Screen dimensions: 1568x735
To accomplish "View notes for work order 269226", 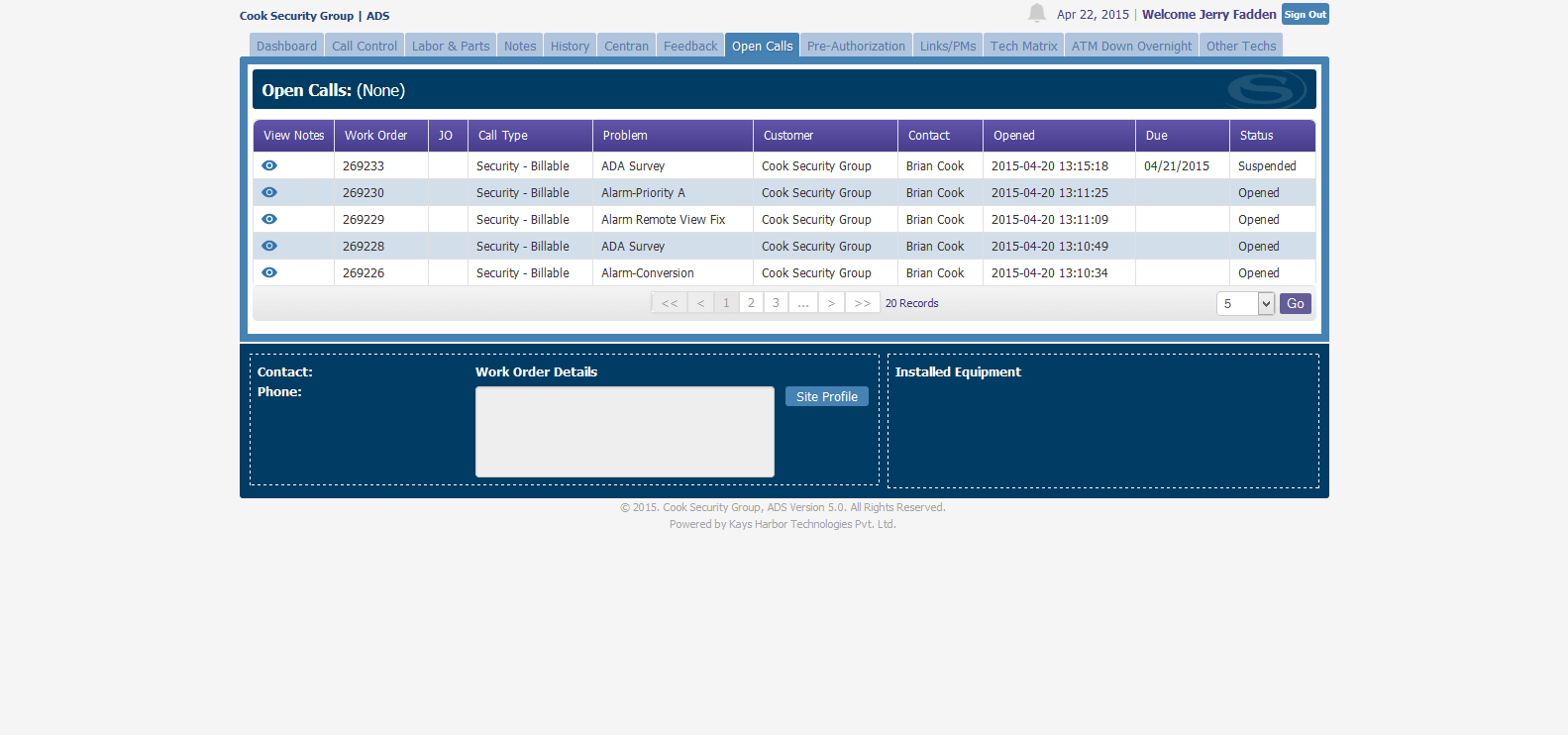I will [269, 272].
